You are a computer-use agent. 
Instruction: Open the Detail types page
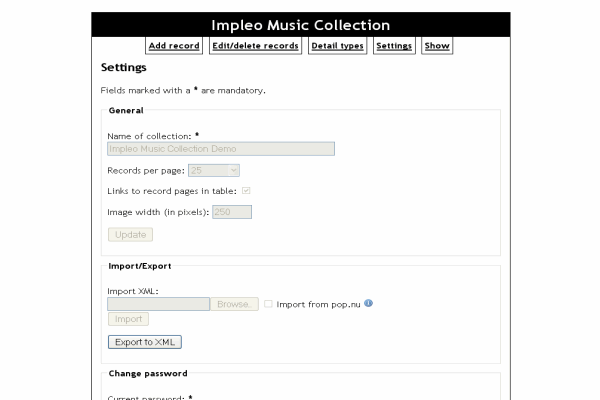pos(337,46)
